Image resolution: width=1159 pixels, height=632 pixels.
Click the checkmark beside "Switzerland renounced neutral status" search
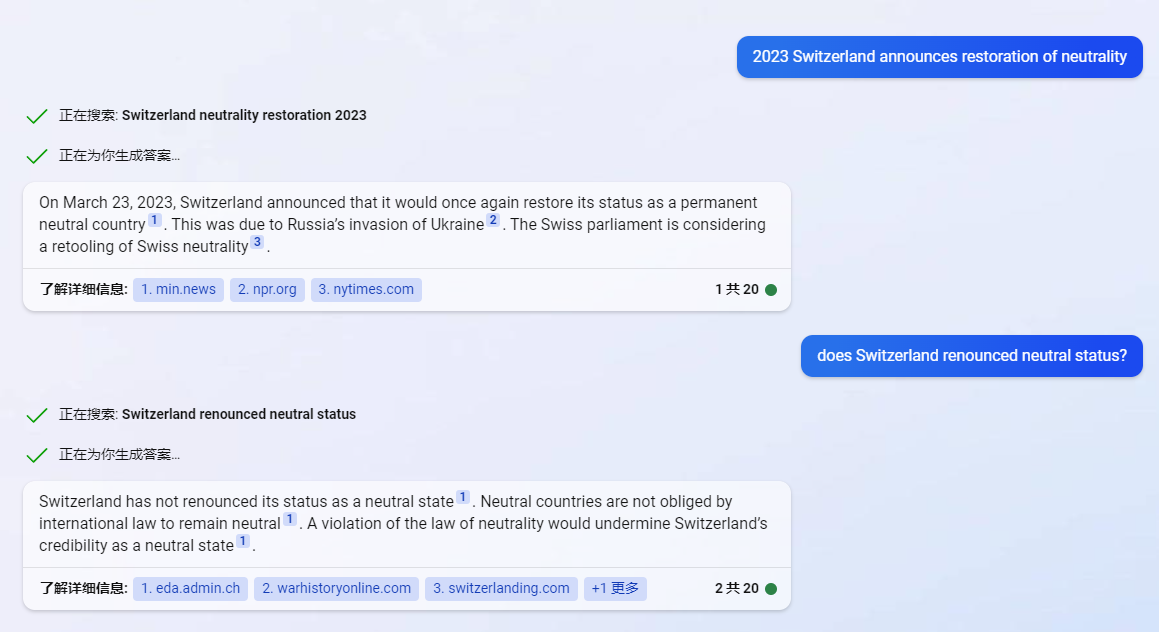37,415
